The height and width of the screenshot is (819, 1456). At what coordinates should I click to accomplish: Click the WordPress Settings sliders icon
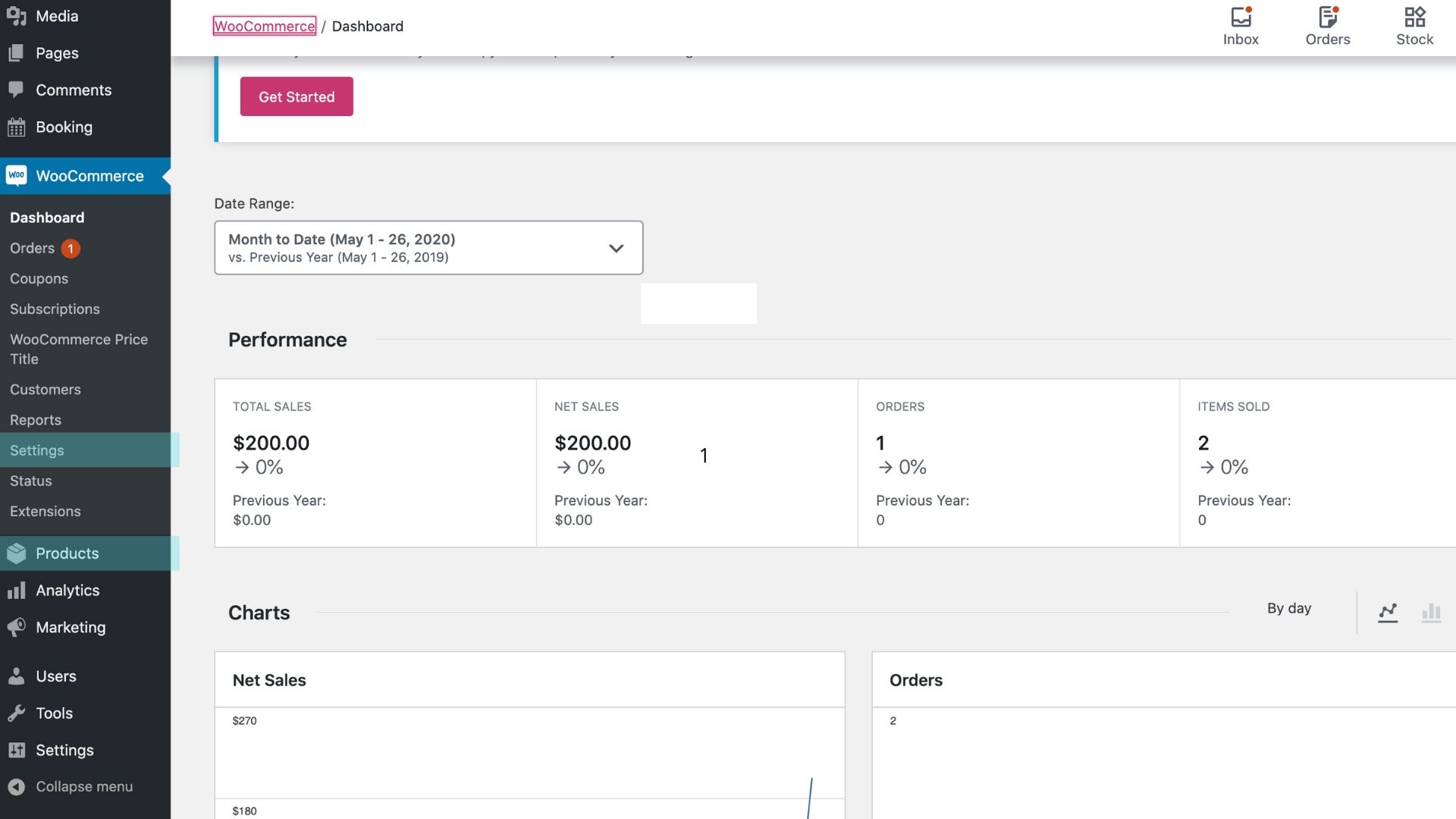click(x=17, y=751)
